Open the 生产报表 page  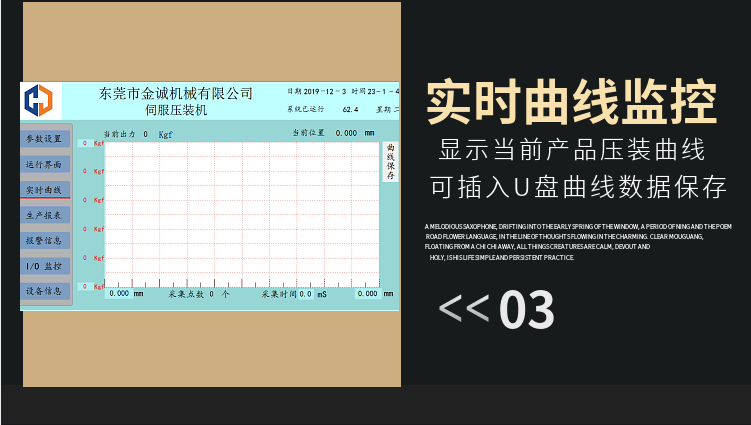(44, 215)
